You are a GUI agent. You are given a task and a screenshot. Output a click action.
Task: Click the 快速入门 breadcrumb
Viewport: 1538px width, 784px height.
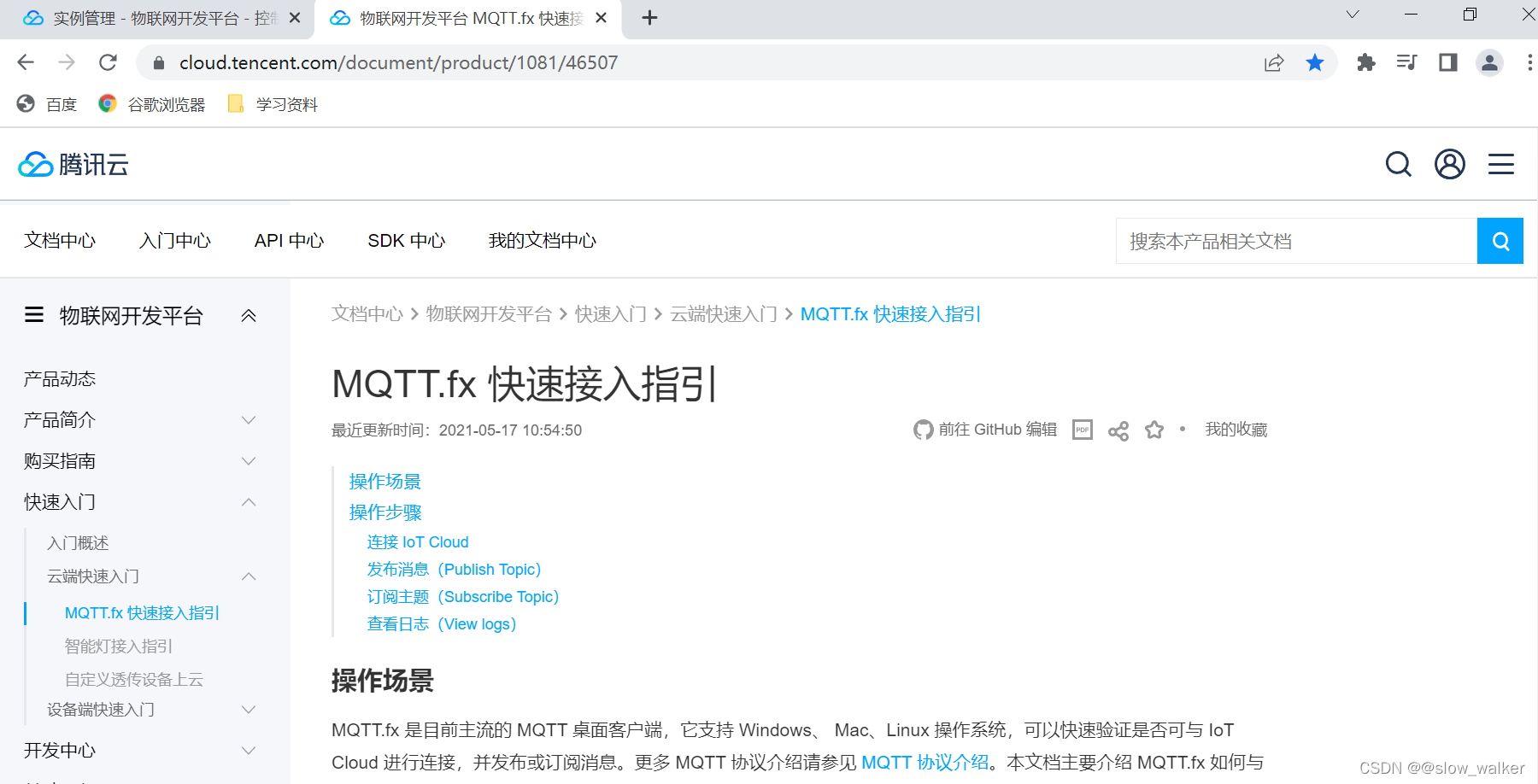[x=611, y=314]
